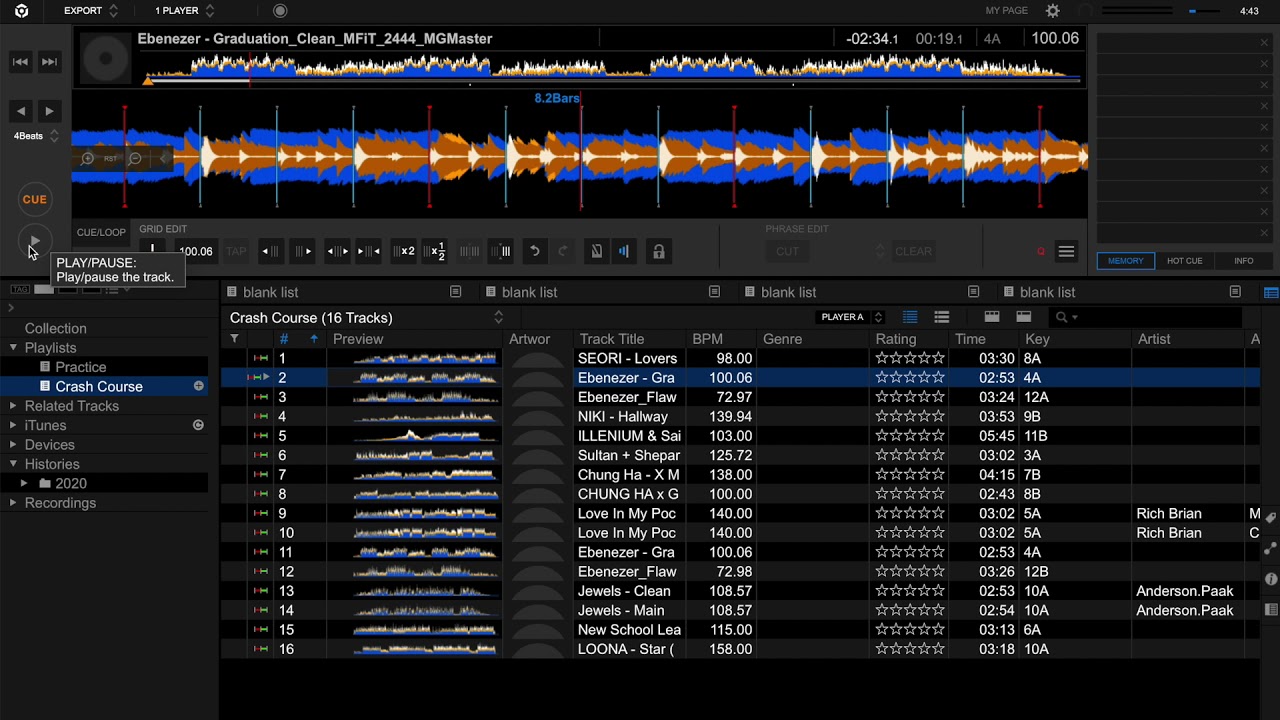Skip to previous track

20,62
